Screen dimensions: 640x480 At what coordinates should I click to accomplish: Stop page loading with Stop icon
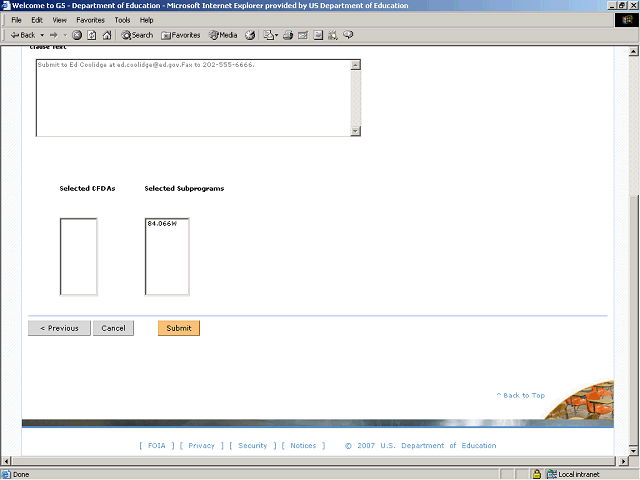(x=77, y=35)
